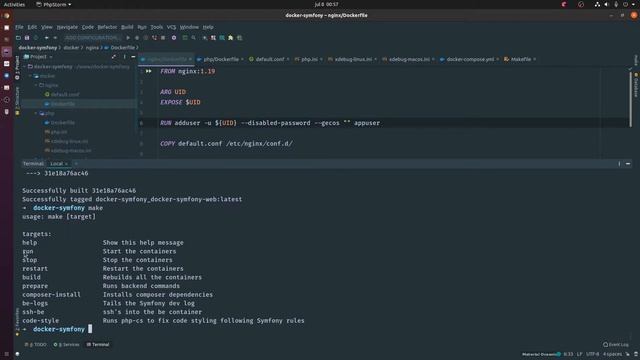
Task: Open the VCS menu
Action: click(171, 27)
